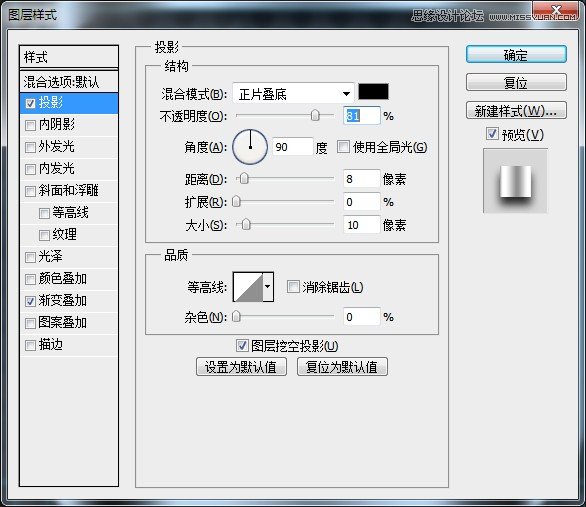Click the 新建样式(W)... button
The image size is (586, 507).
click(516, 111)
